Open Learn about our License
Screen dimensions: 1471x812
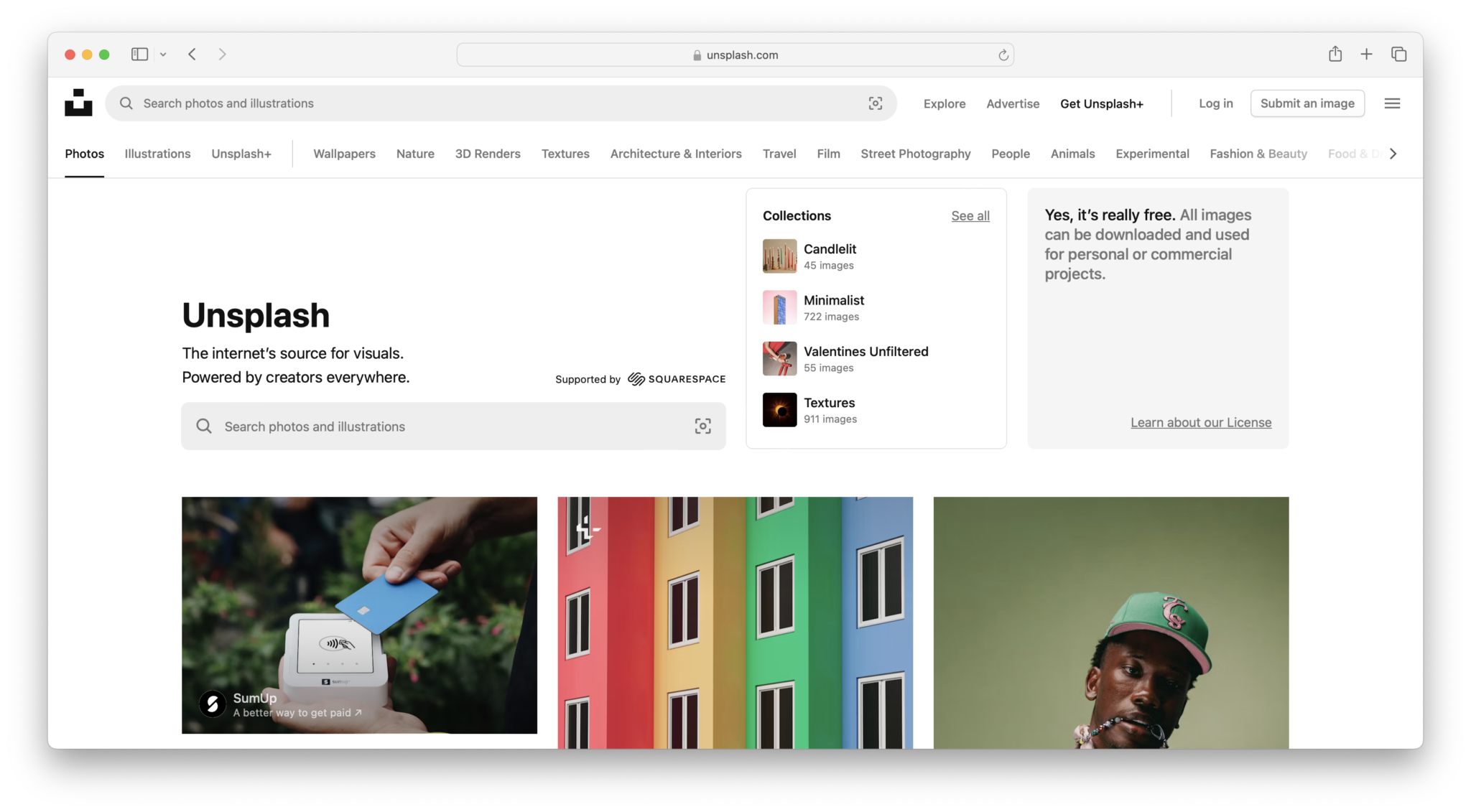point(1201,422)
